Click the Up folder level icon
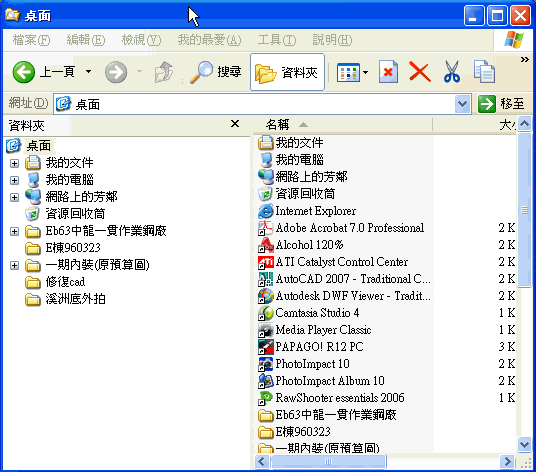Image resolution: width=536 pixels, height=472 pixels. (x=163, y=72)
